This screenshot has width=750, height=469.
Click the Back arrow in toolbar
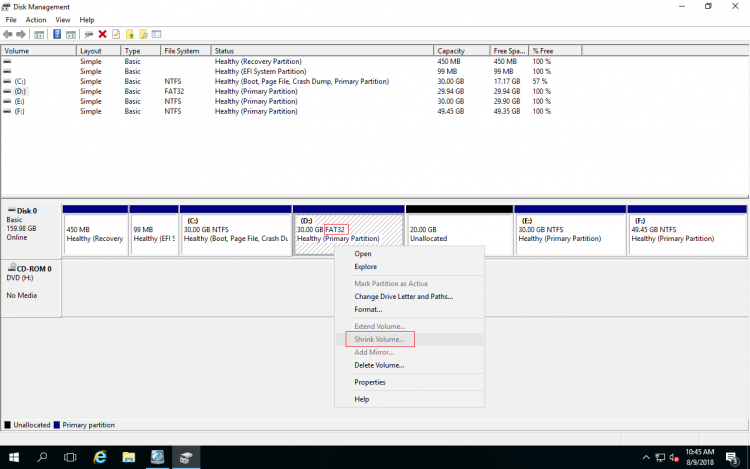click(x=8, y=34)
